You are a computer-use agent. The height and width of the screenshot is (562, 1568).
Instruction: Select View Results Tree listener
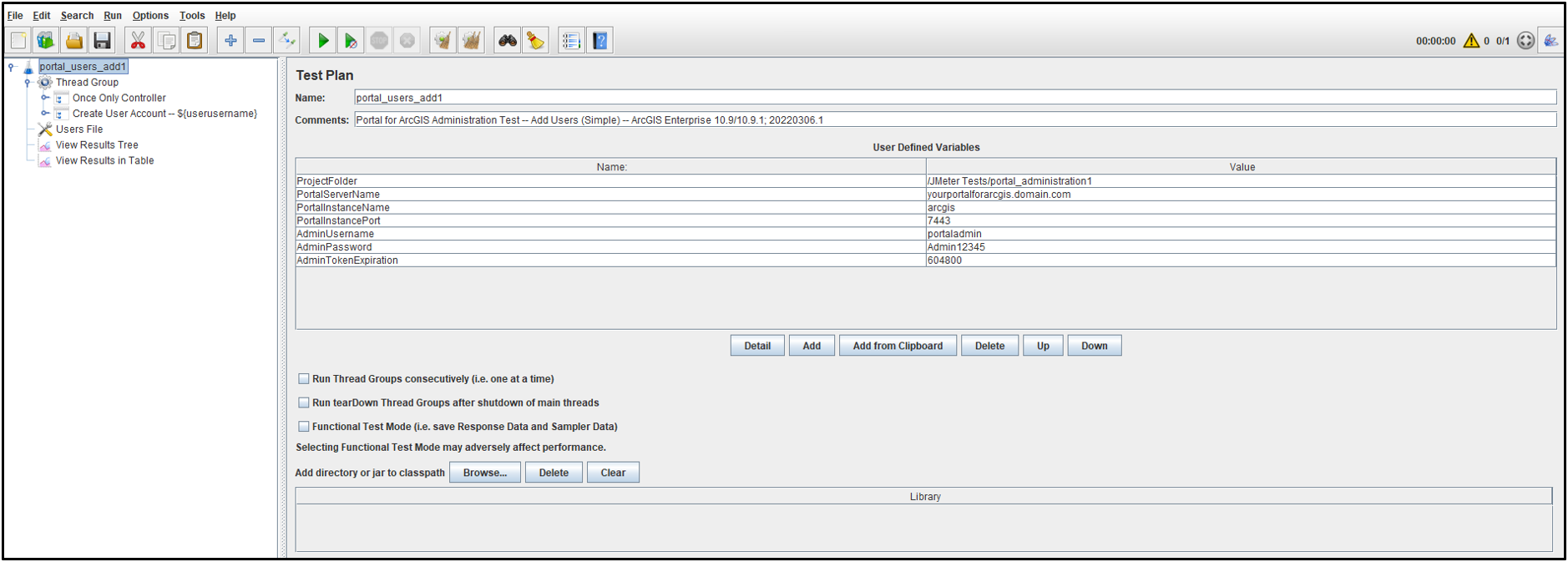coord(97,145)
